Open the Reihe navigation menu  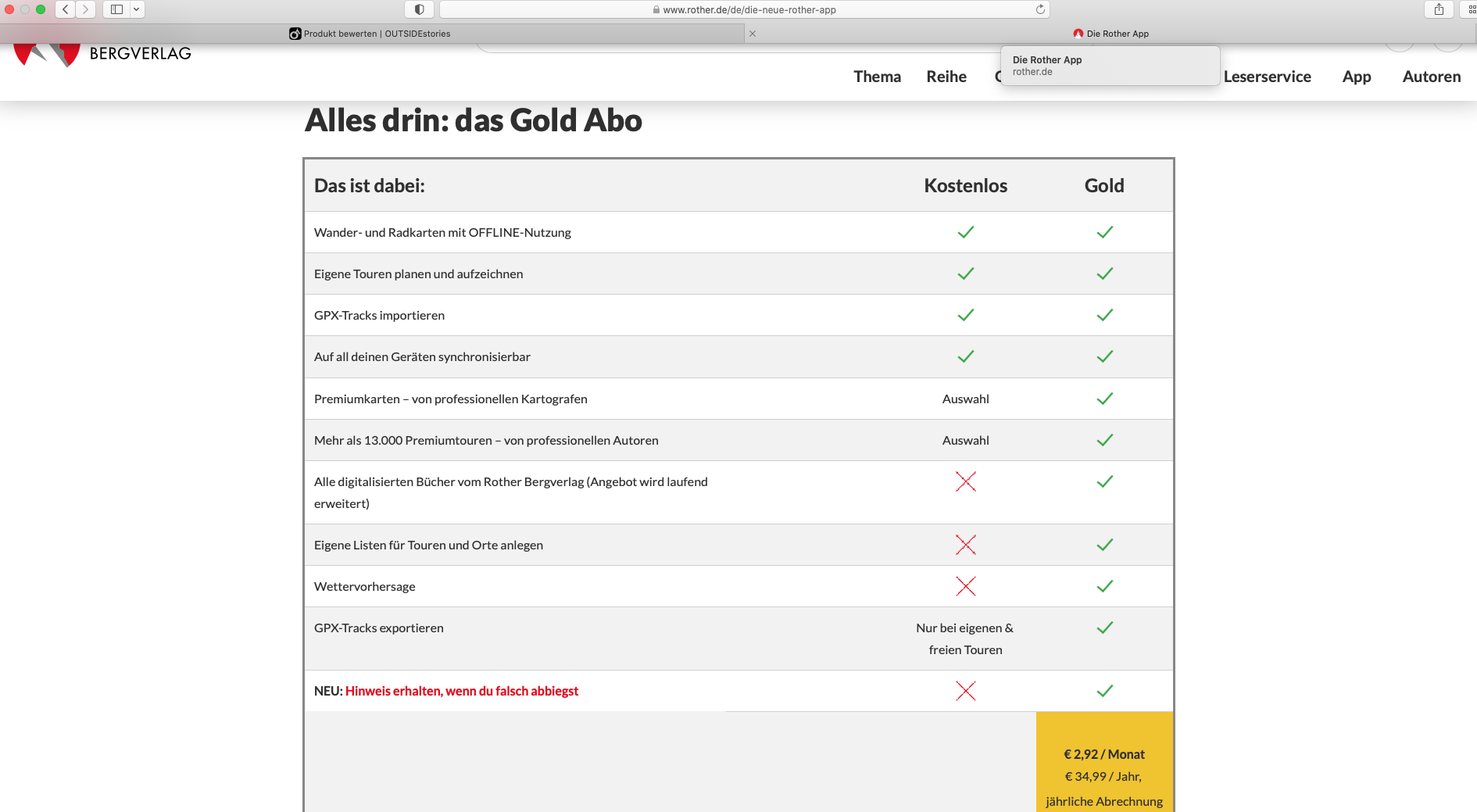[x=946, y=77]
